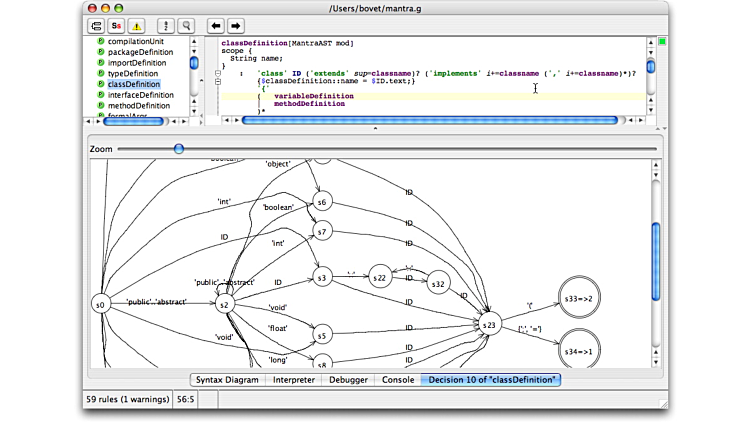Select compilationUnit rule in the list
The width and height of the screenshot is (752, 423).
coord(136,41)
